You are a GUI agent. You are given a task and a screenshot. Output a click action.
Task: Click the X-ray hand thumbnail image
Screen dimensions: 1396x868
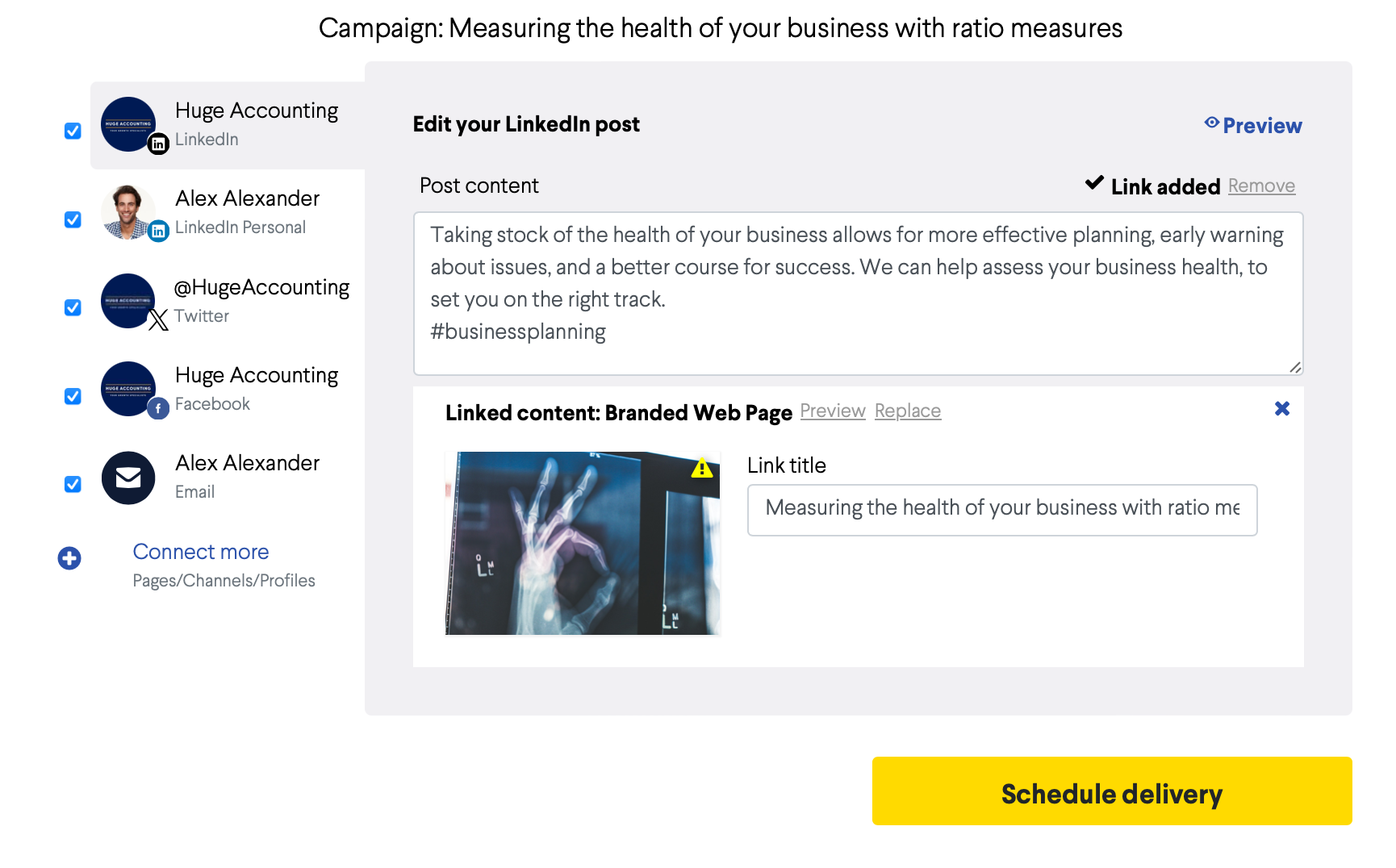pos(582,543)
